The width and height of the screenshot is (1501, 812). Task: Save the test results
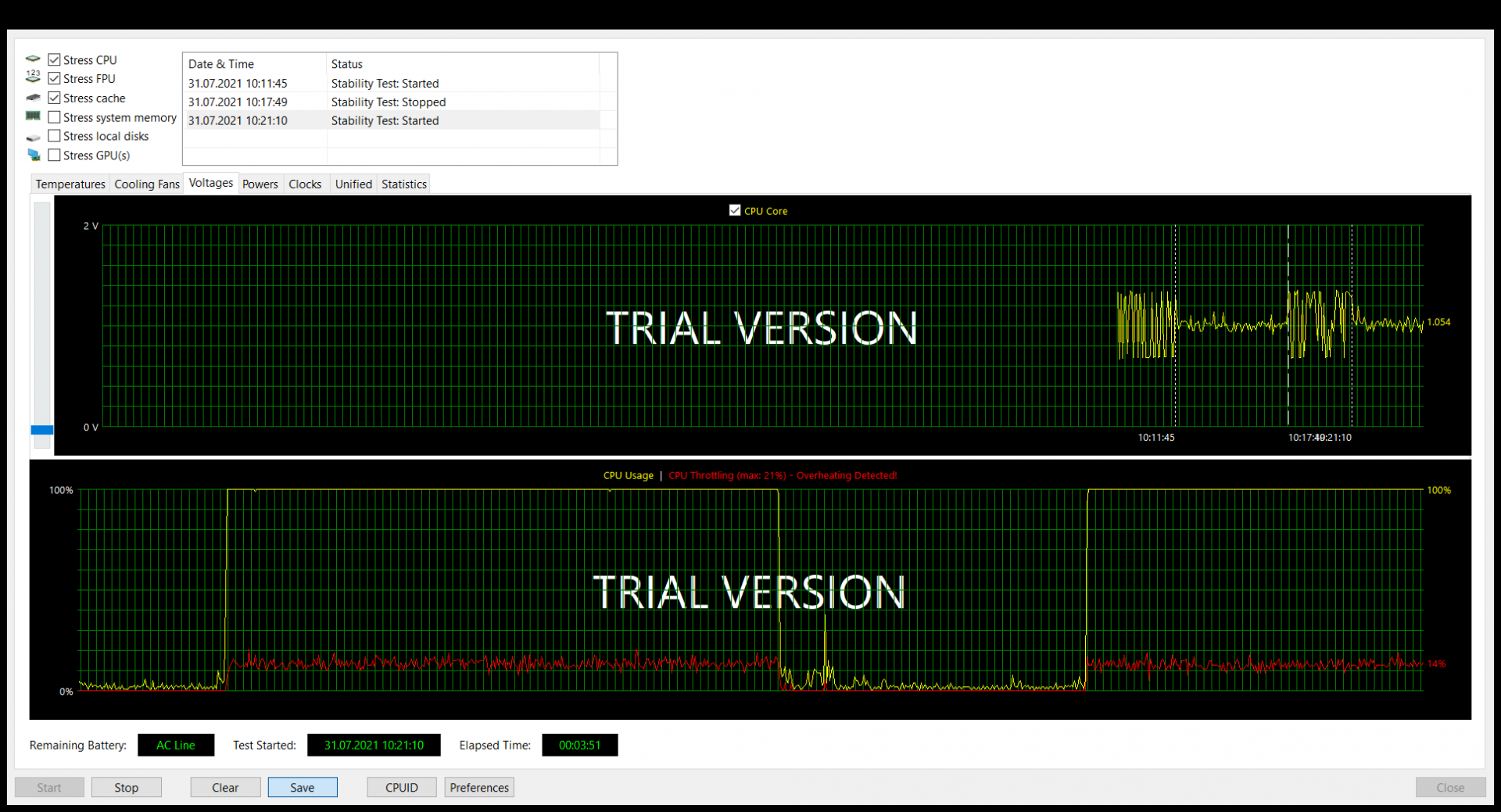coord(303,787)
